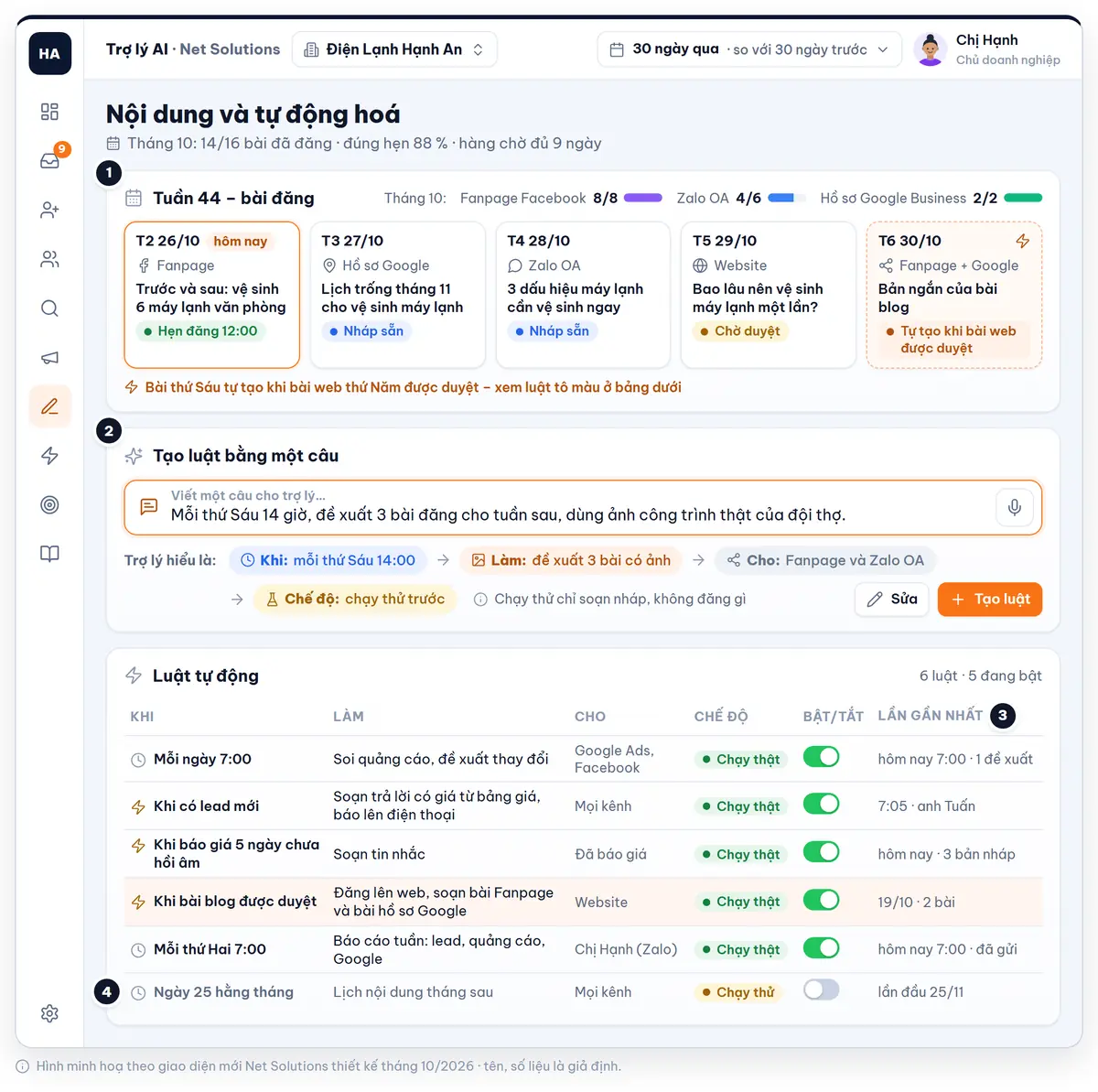This screenshot has width=1098, height=1092.
Task: Enable the "Ngày 25 hằng tháng" rule toggle
Action: [821, 990]
